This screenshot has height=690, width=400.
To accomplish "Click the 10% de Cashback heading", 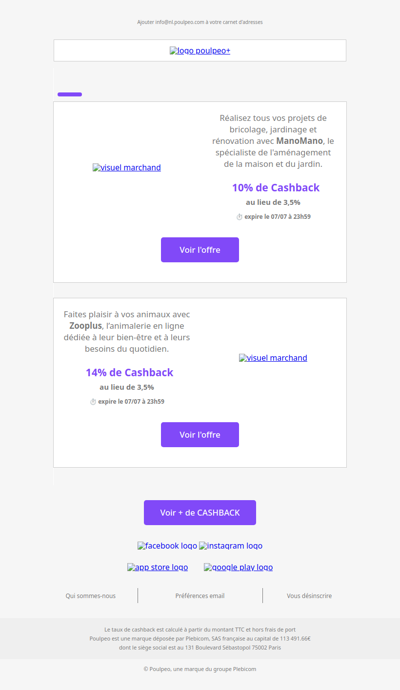I will coord(276,187).
